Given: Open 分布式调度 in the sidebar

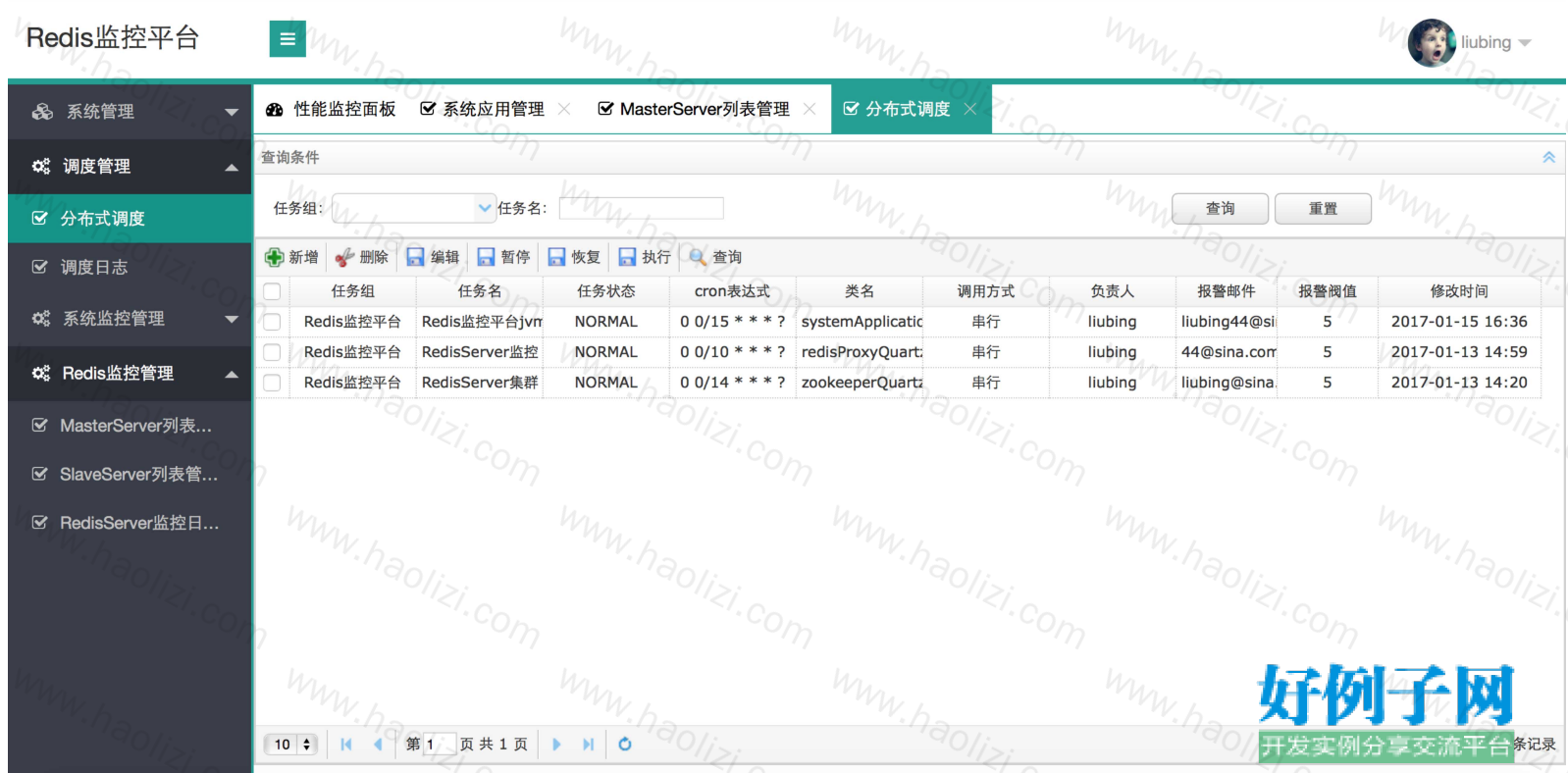Looking at the screenshot, I should coord(130,219).
